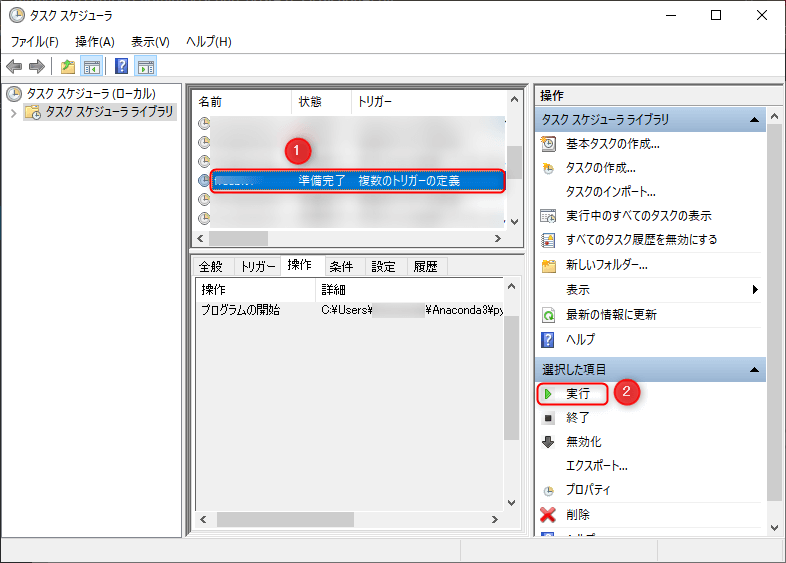Click タスクのインポート... action
This screenshot has height=563, width=786.
click(611, 192)
